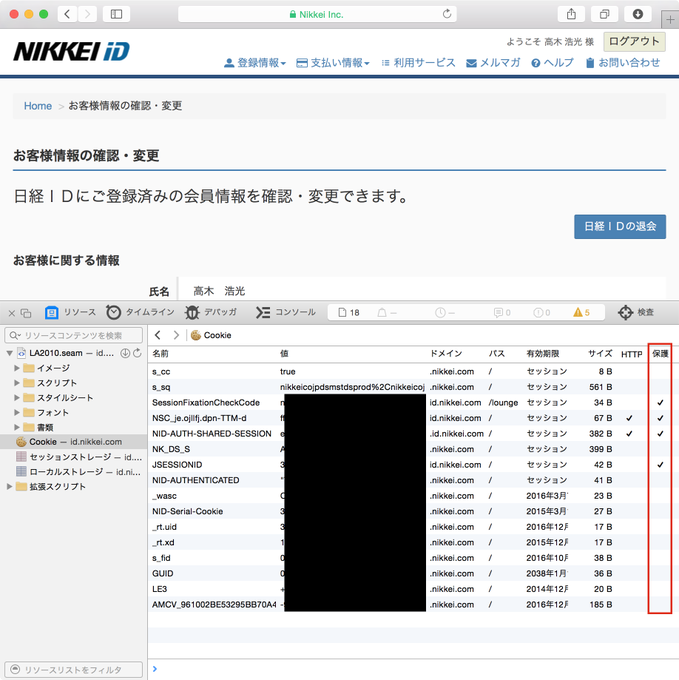Collapse the LA2010.seam tree node
The height and width of the screenshot is (680, 679).
[10, 353]
